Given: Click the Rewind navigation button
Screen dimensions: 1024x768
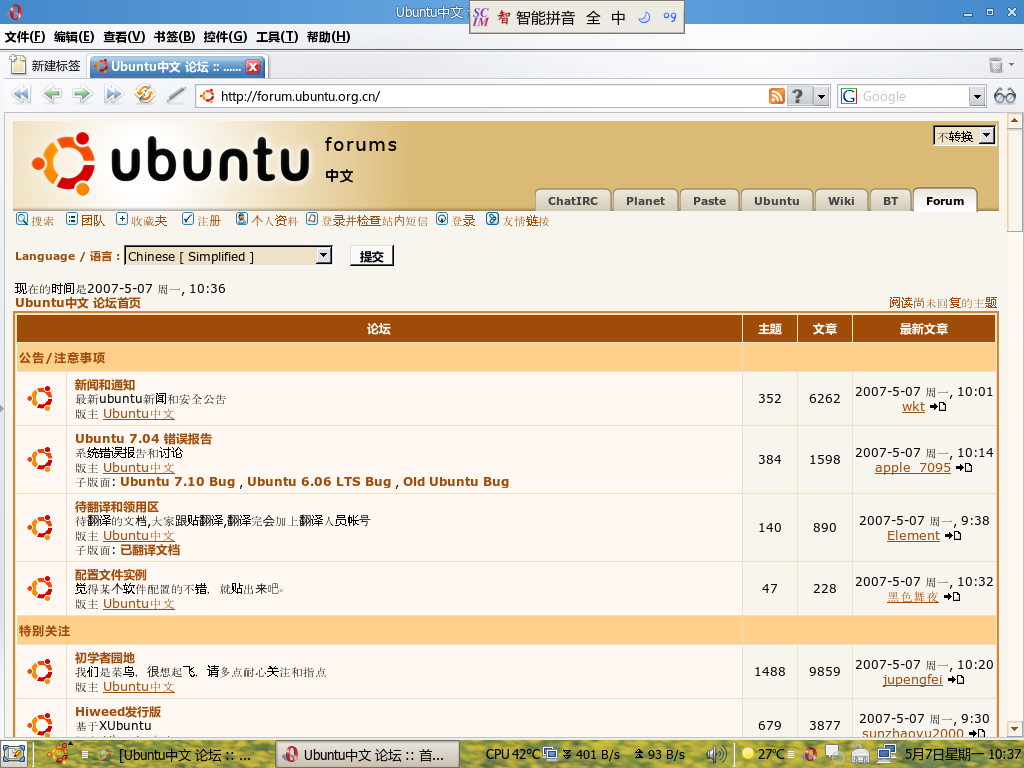Looking at the screenshot, I should 21,95.
